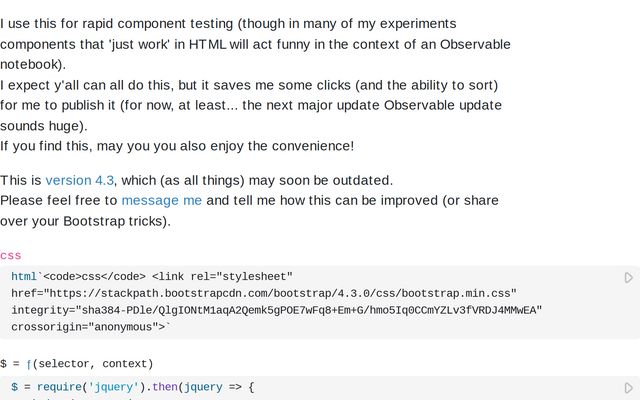
Task: Open the version 4.3 link
Action: tap(80, 180)
